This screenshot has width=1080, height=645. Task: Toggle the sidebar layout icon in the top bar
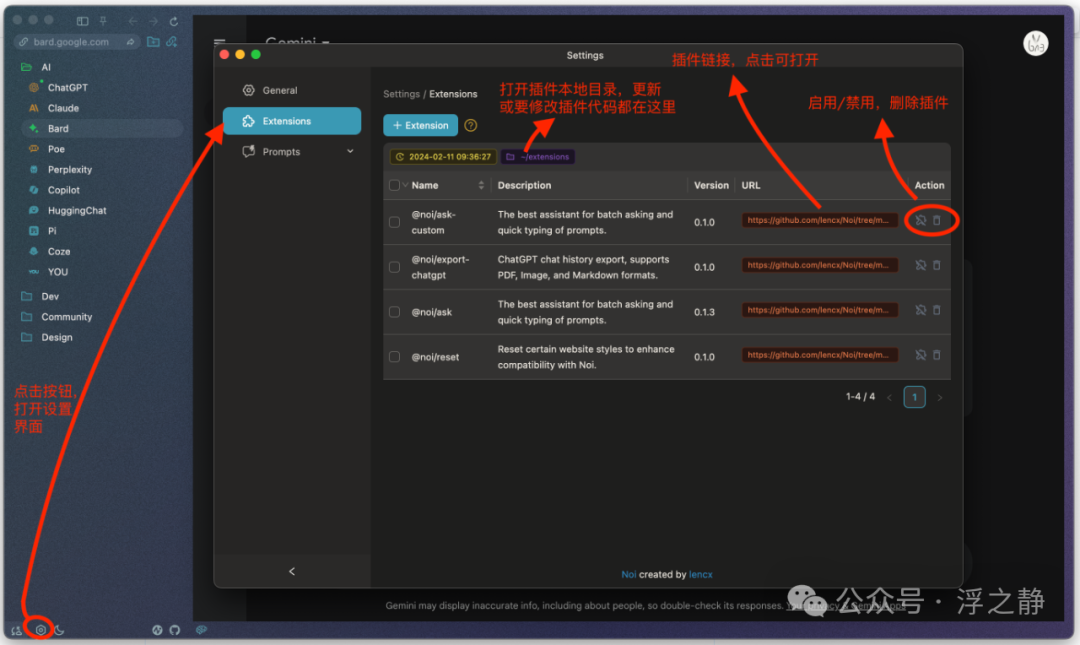click(83, 21)
